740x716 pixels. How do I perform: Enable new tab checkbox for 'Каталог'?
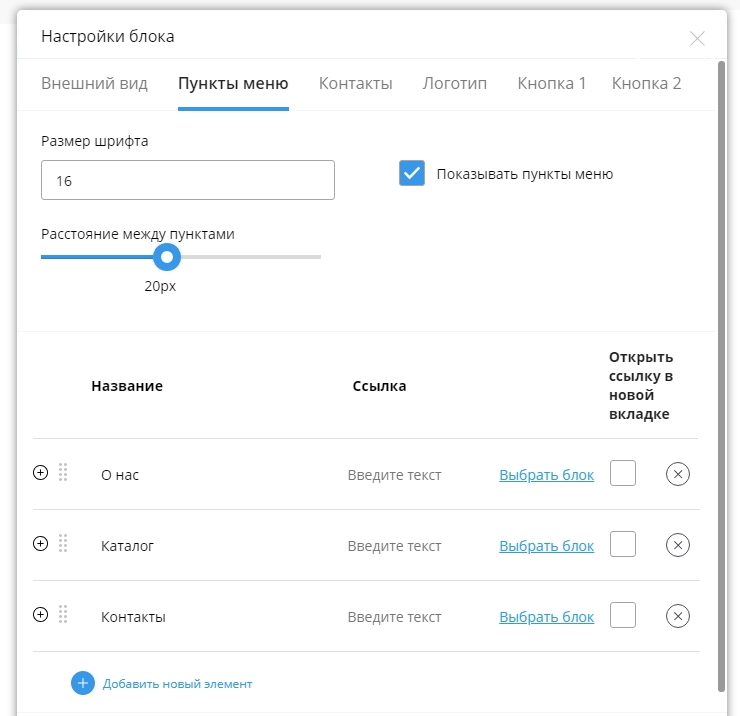623,544
